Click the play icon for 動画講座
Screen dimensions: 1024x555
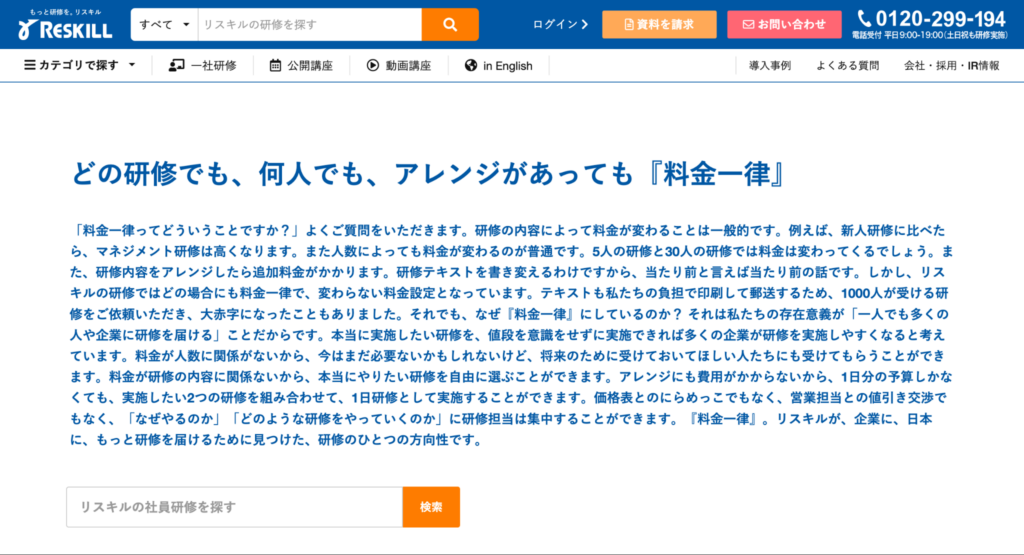[373, 66]
